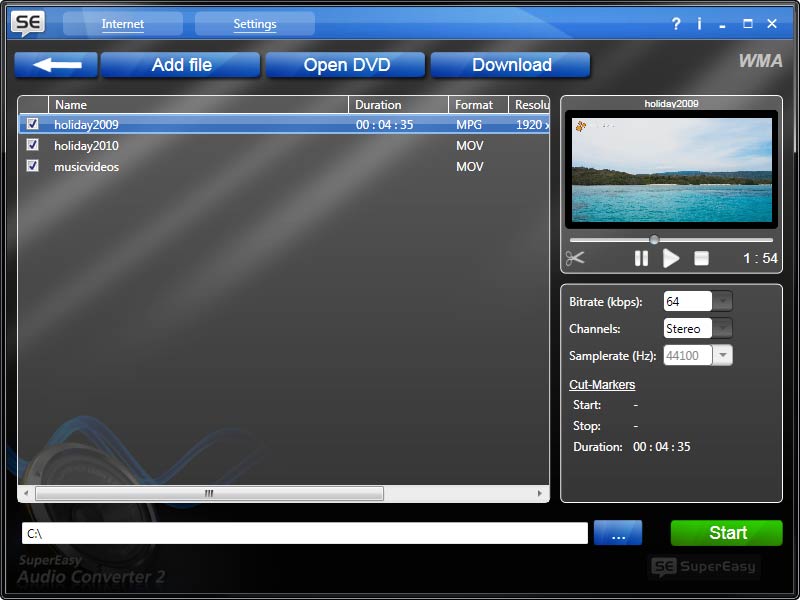Screen dimensions: 800x600
Task: Uncheck the holiday2009 checkbox
Action: tap(32, 124)
